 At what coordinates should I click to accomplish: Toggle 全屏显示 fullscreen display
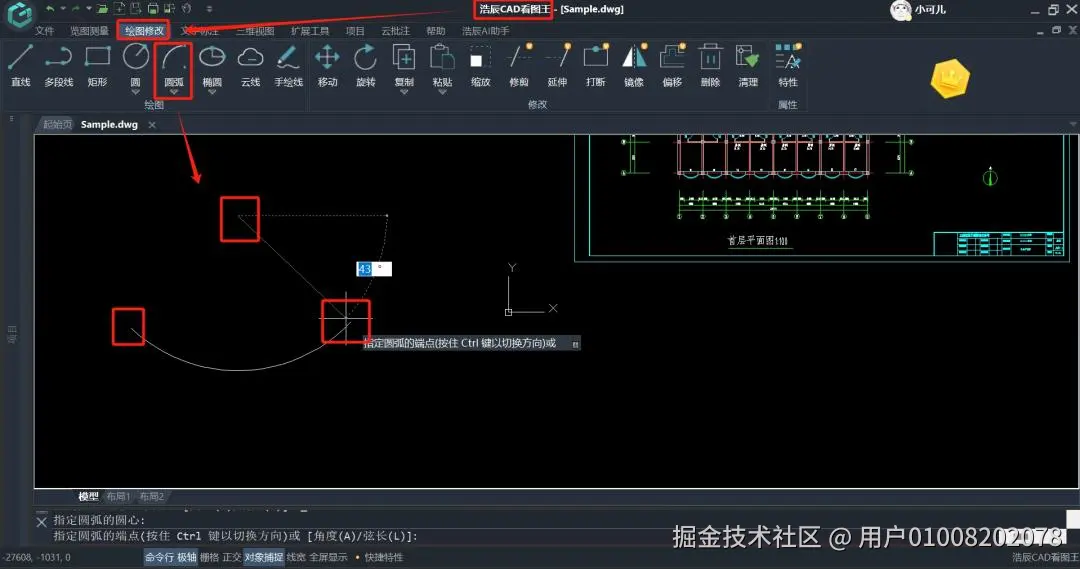click(x=328, y=557)
